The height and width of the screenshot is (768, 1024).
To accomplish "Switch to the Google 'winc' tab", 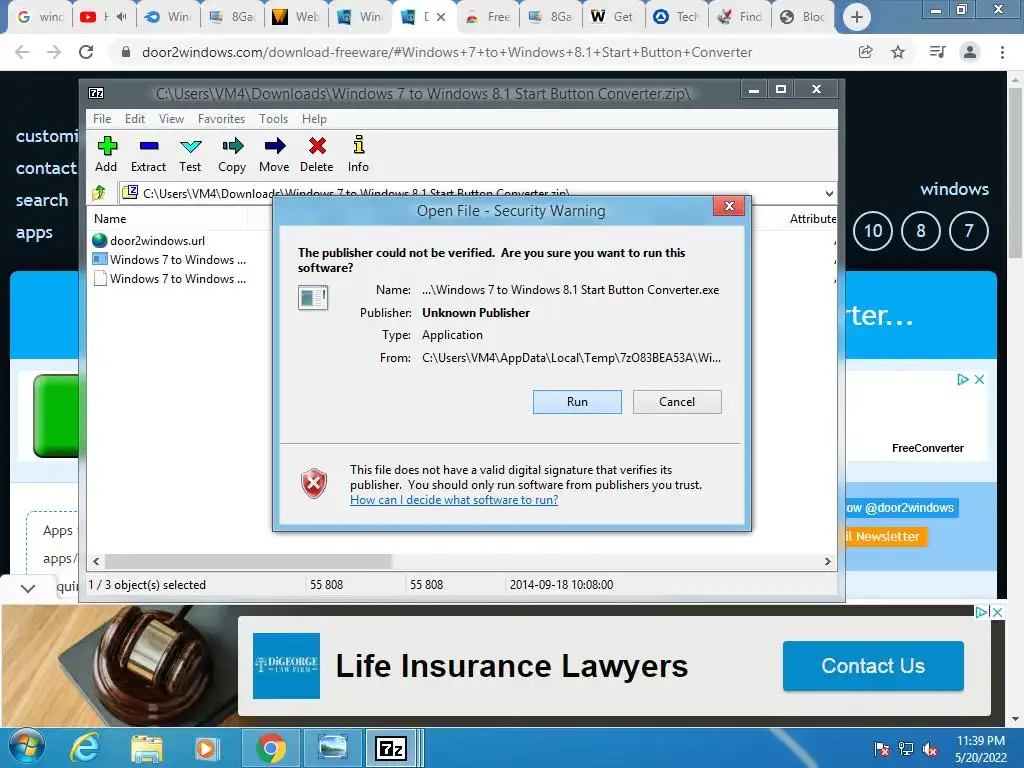I will [39, 17].
